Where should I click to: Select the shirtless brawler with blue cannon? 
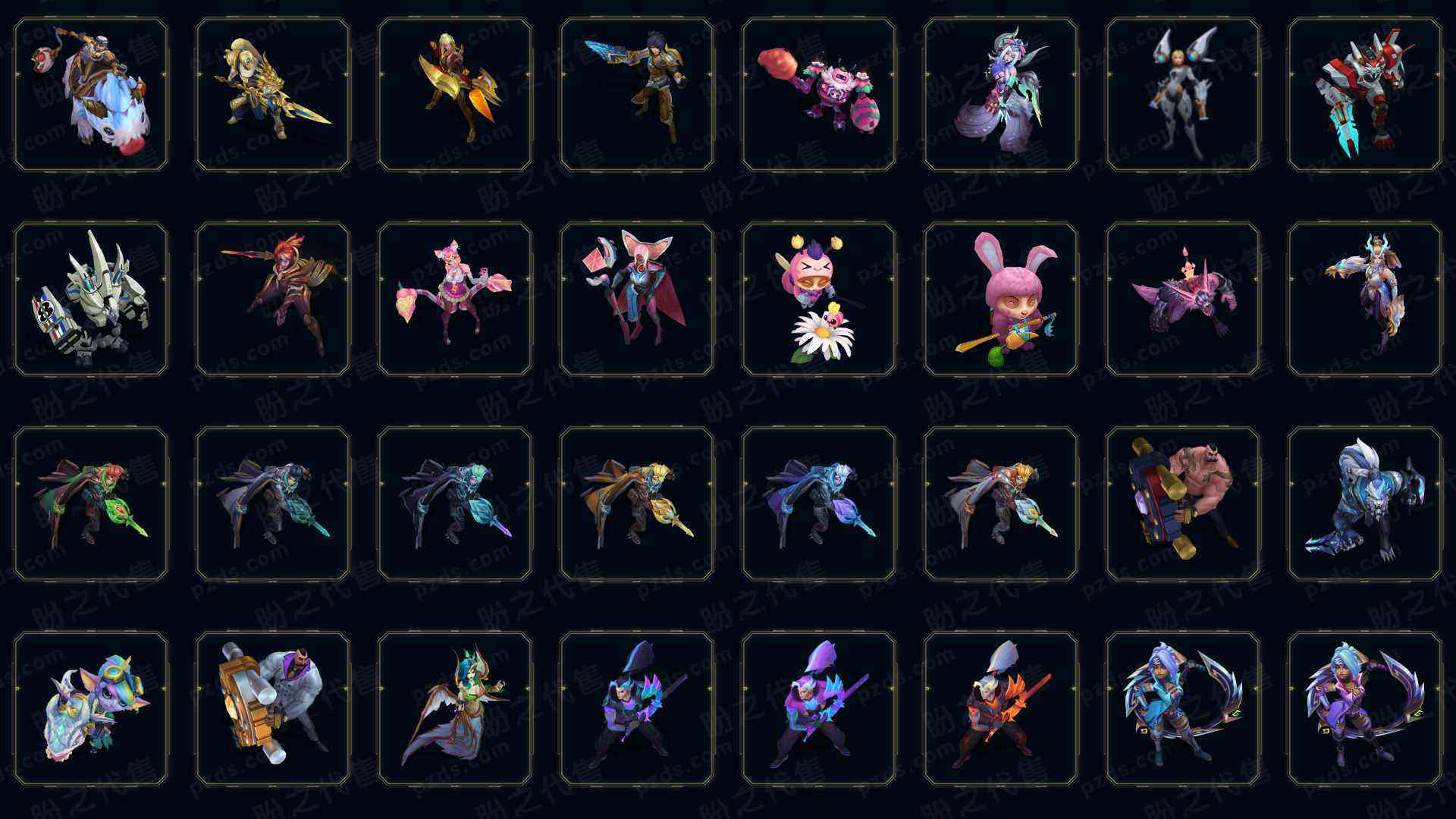1183,504
